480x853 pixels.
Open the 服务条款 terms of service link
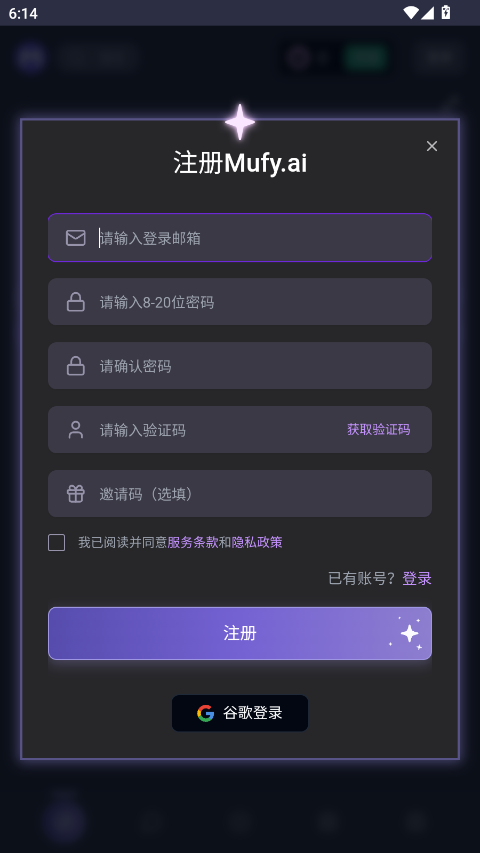click(193, 542)
